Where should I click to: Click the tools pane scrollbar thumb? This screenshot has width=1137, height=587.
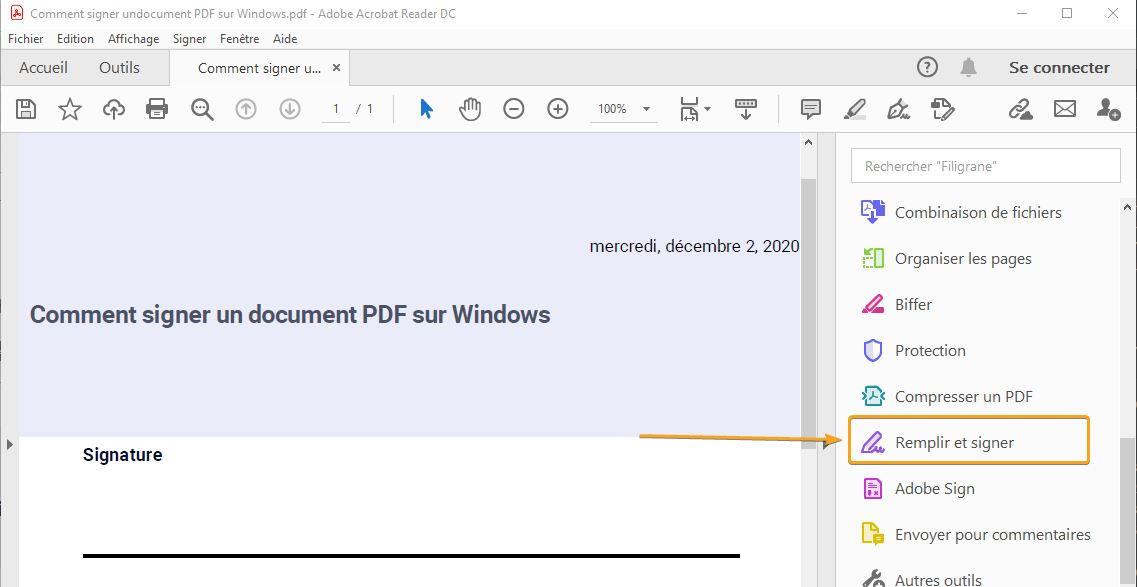point(1129,512)
